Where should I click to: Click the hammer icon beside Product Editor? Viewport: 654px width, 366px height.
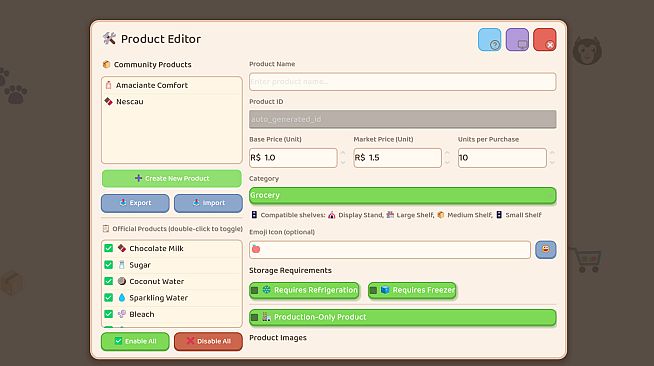[x=109, y=38]
